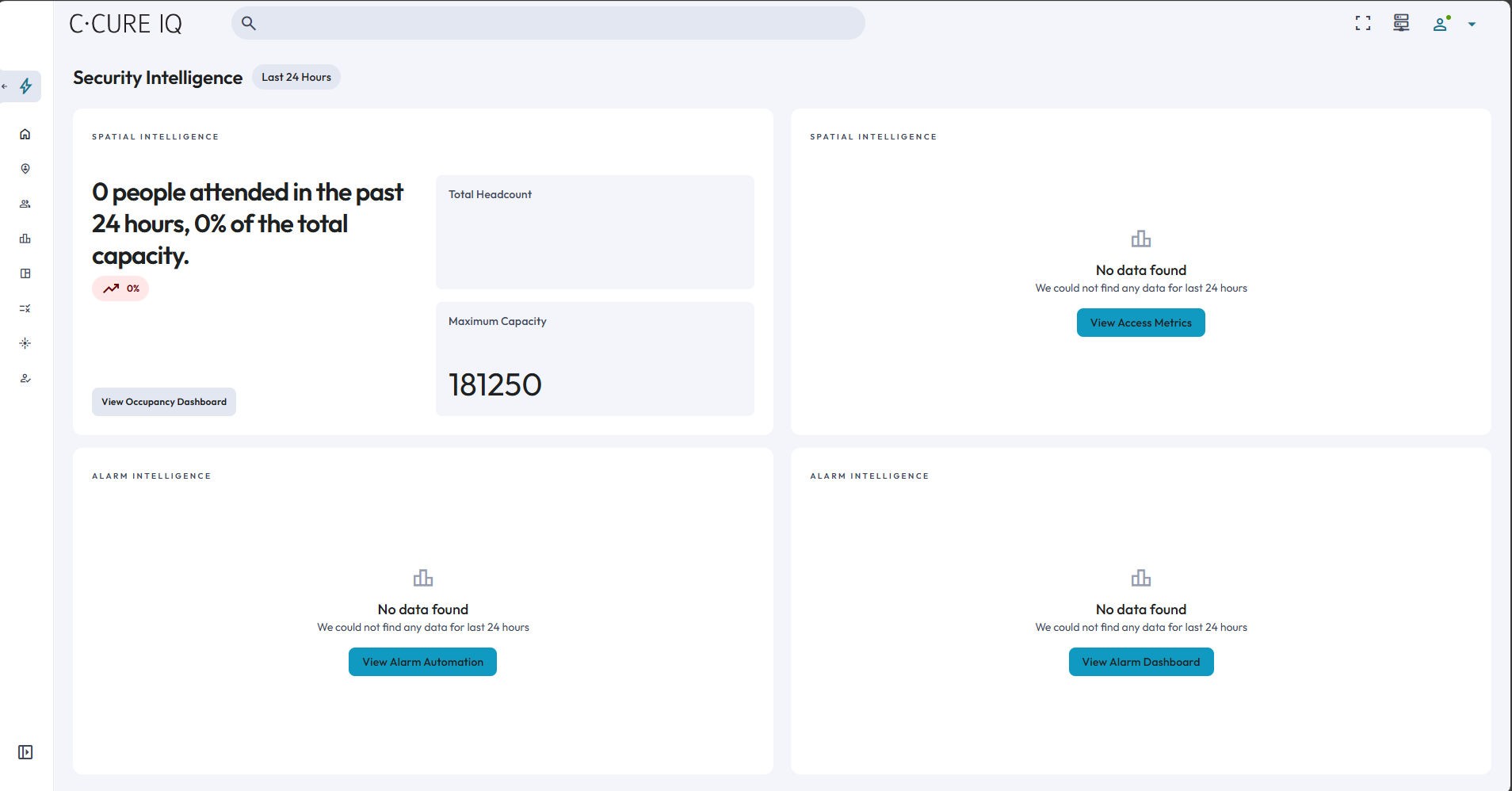Open the Last 24 Hours time range selector

(296, 77)
